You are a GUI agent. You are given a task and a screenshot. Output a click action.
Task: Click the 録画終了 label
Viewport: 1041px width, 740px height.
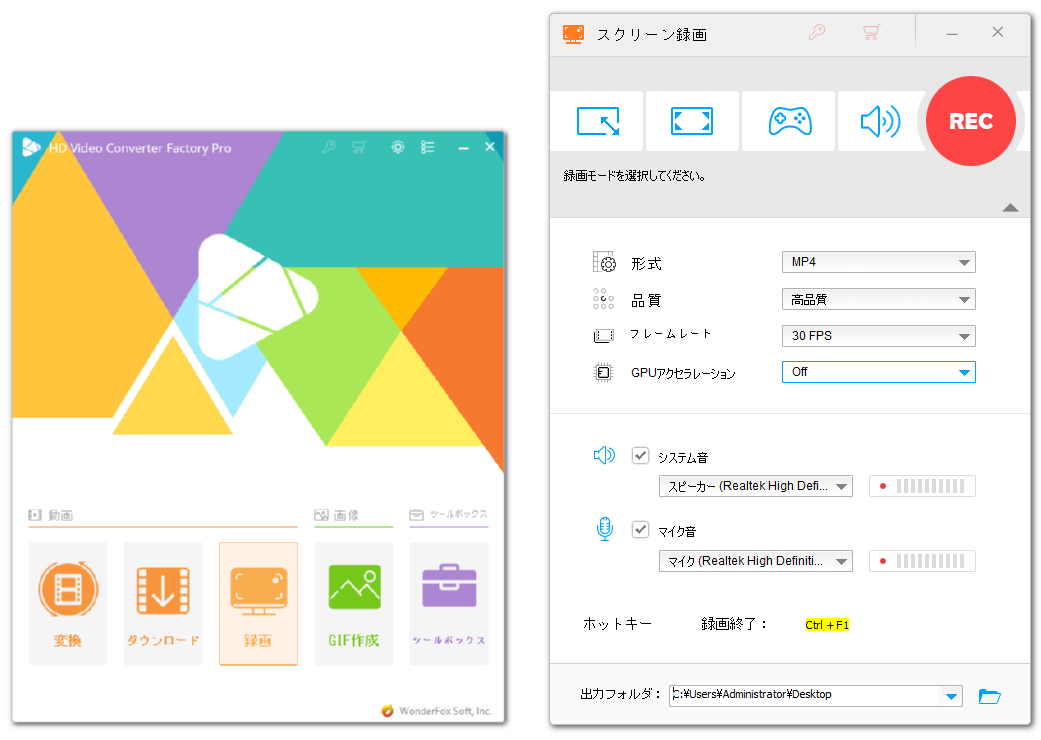tap(734, 624)
